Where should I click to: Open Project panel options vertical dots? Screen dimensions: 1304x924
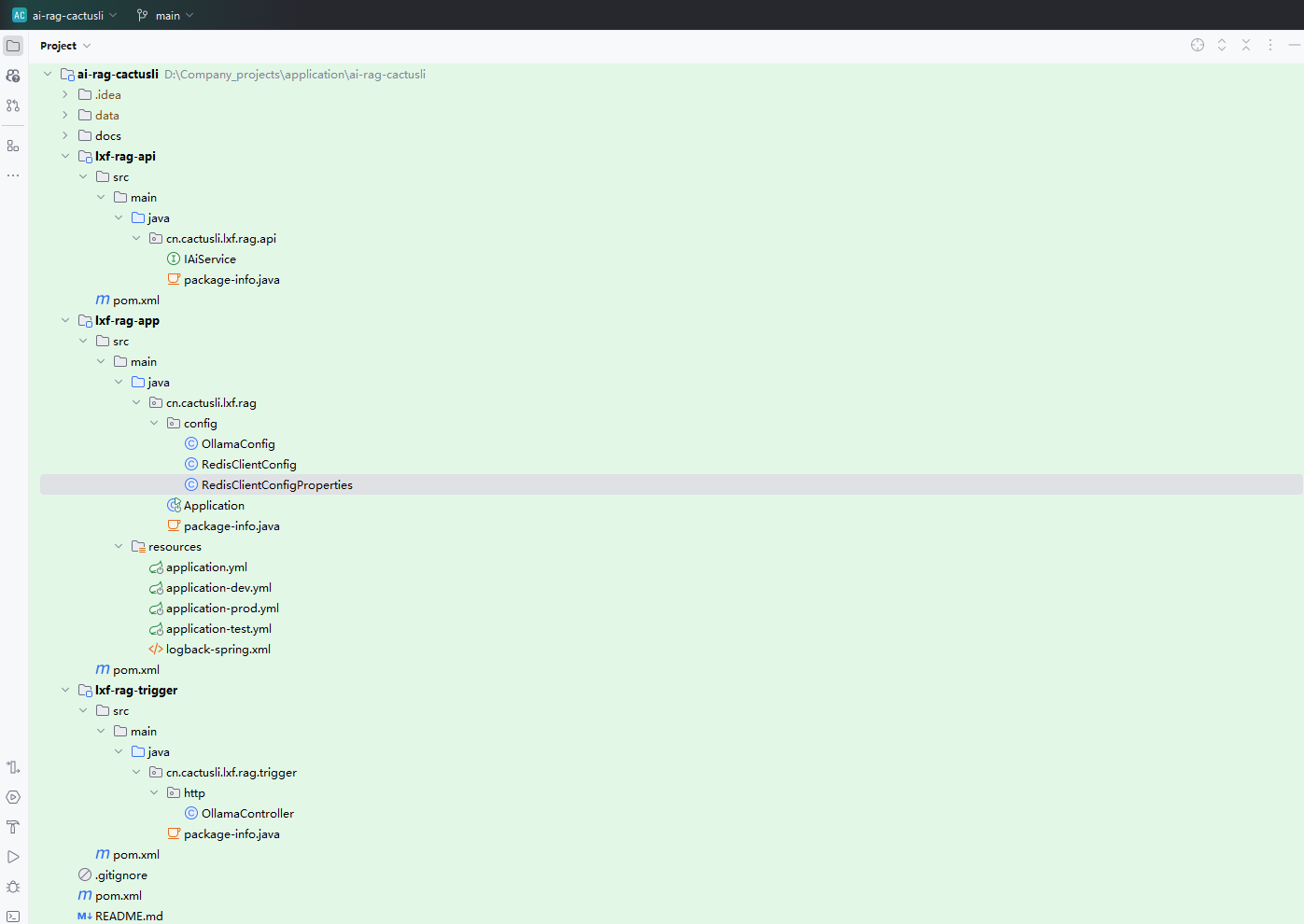[1270, 45]
